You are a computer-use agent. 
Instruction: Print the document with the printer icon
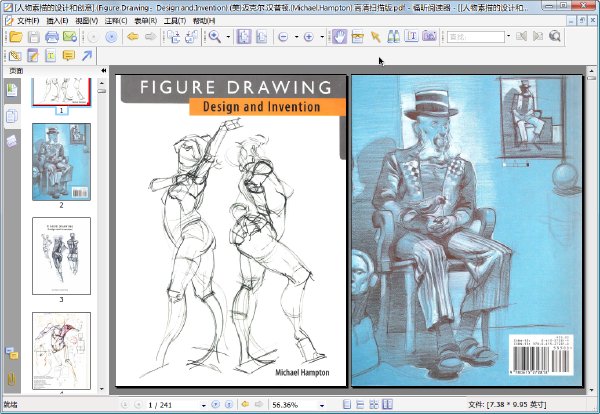point(52,37)
